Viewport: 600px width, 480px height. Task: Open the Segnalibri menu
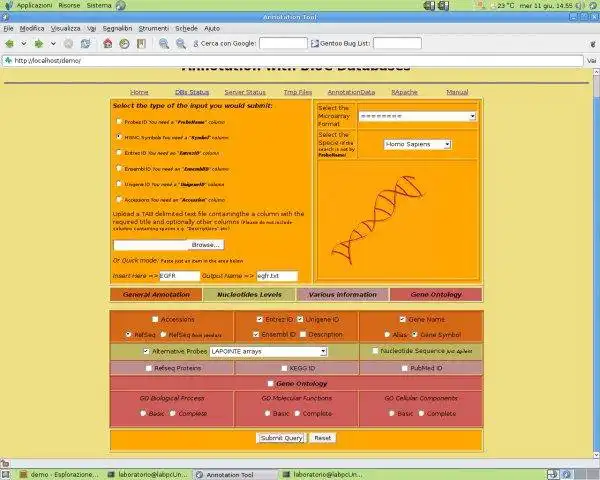coord(117,28)
